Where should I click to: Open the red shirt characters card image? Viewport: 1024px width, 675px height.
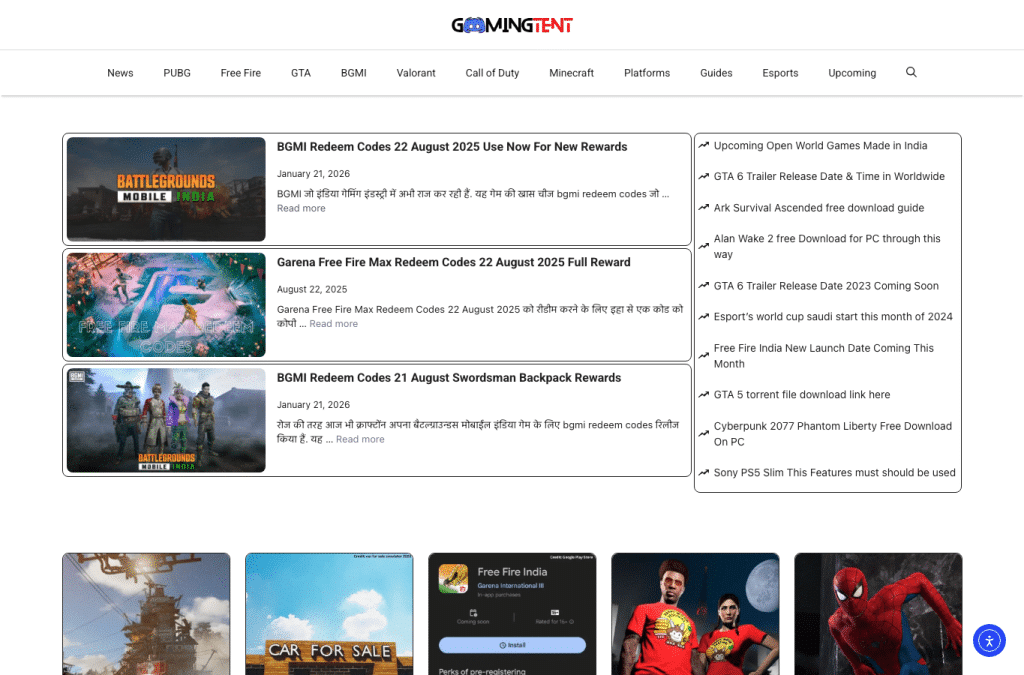695,614
